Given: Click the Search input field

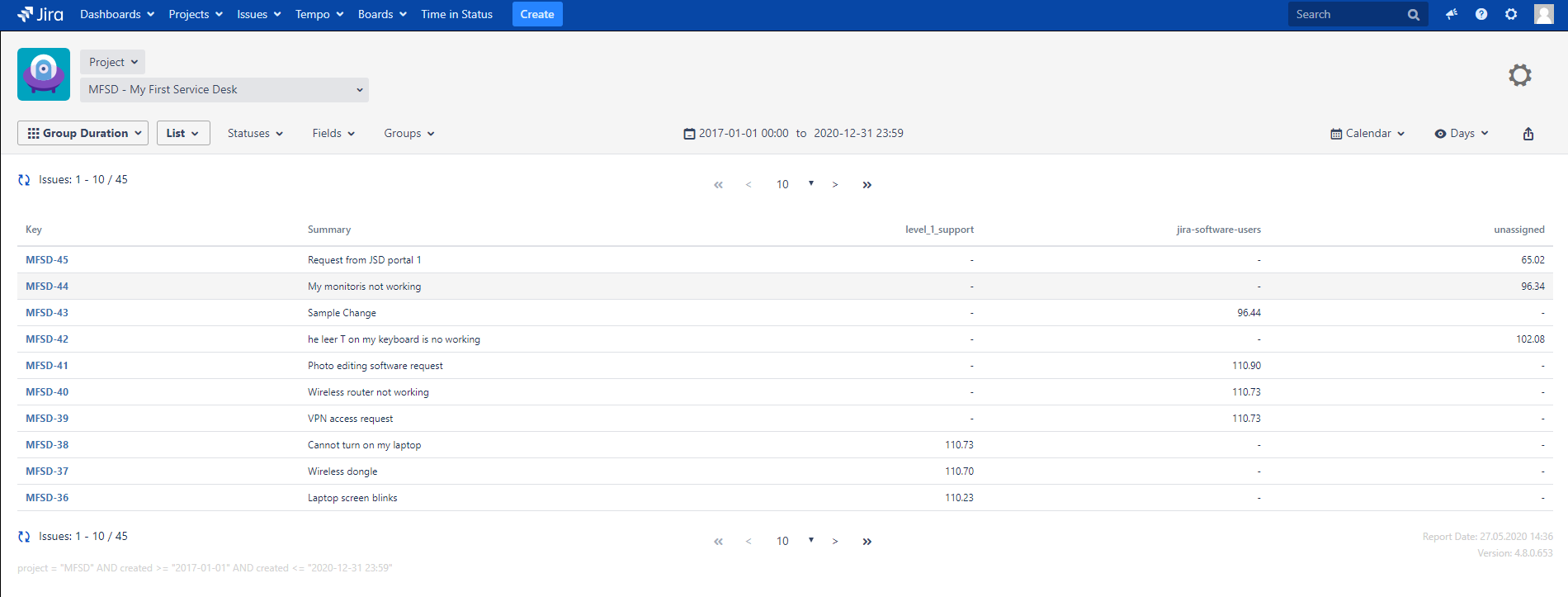Looking at the screenshot, I should (1348, 14).
